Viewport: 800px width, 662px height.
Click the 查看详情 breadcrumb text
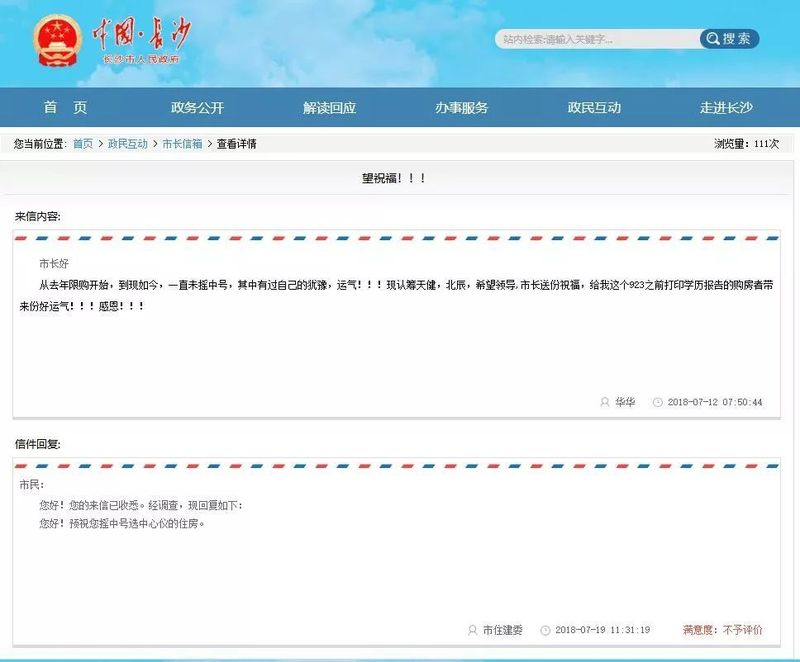237,144
